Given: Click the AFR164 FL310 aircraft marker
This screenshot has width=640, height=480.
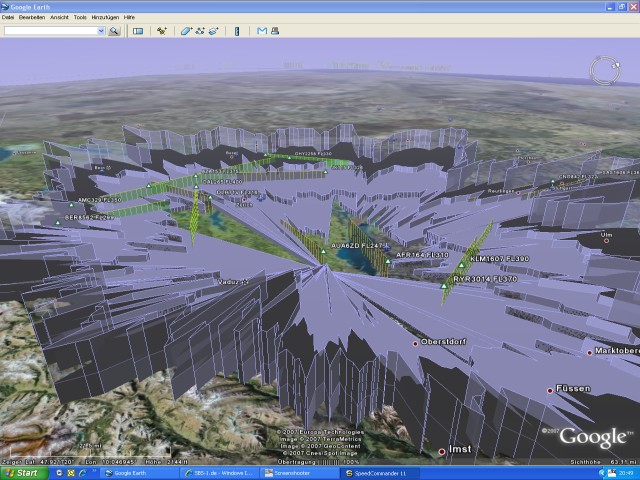Looking at the screenshot, I should coord(388,261).
